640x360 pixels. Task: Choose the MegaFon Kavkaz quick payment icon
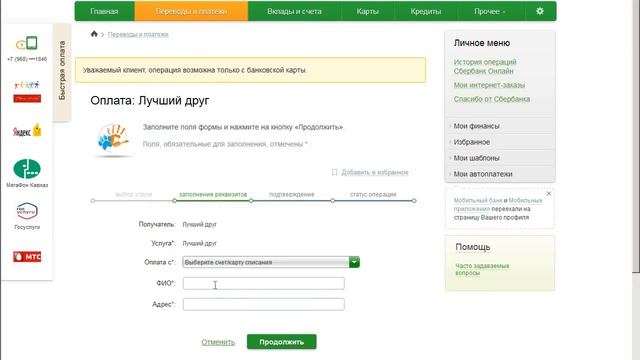pyautogui.click(x=27, y=169)
